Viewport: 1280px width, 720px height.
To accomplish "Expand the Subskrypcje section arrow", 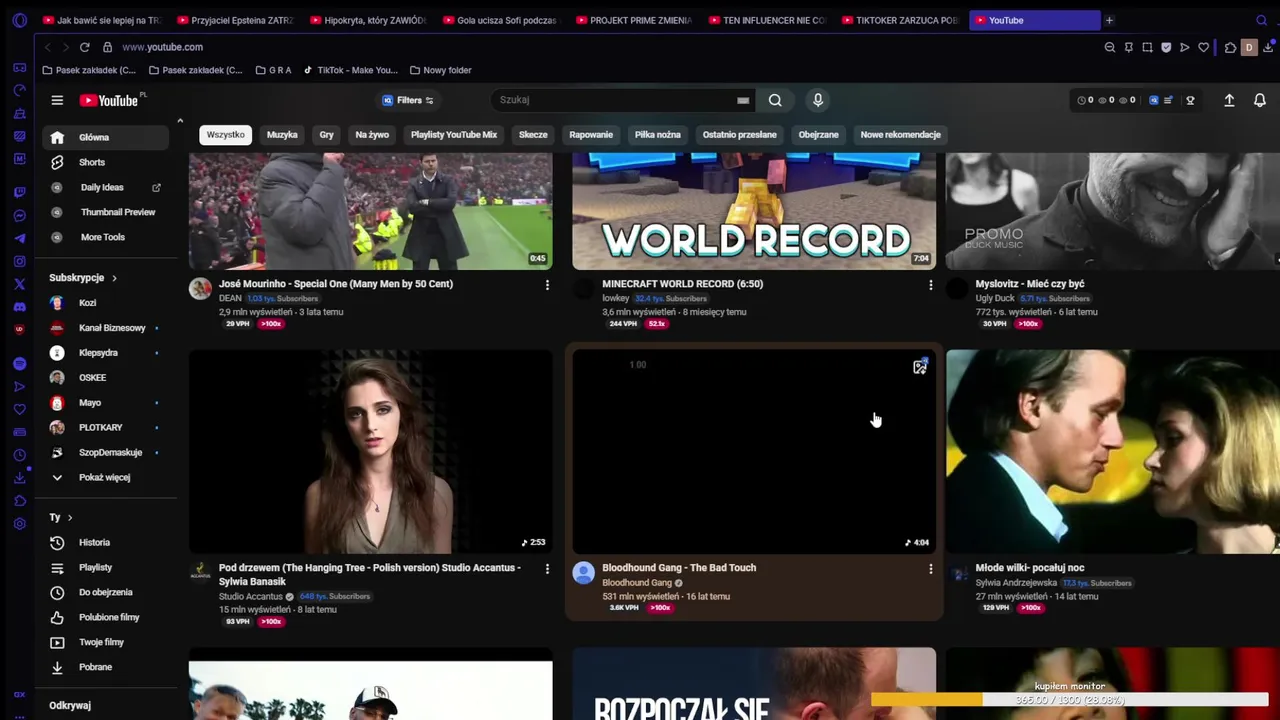I will coord(114,278).
